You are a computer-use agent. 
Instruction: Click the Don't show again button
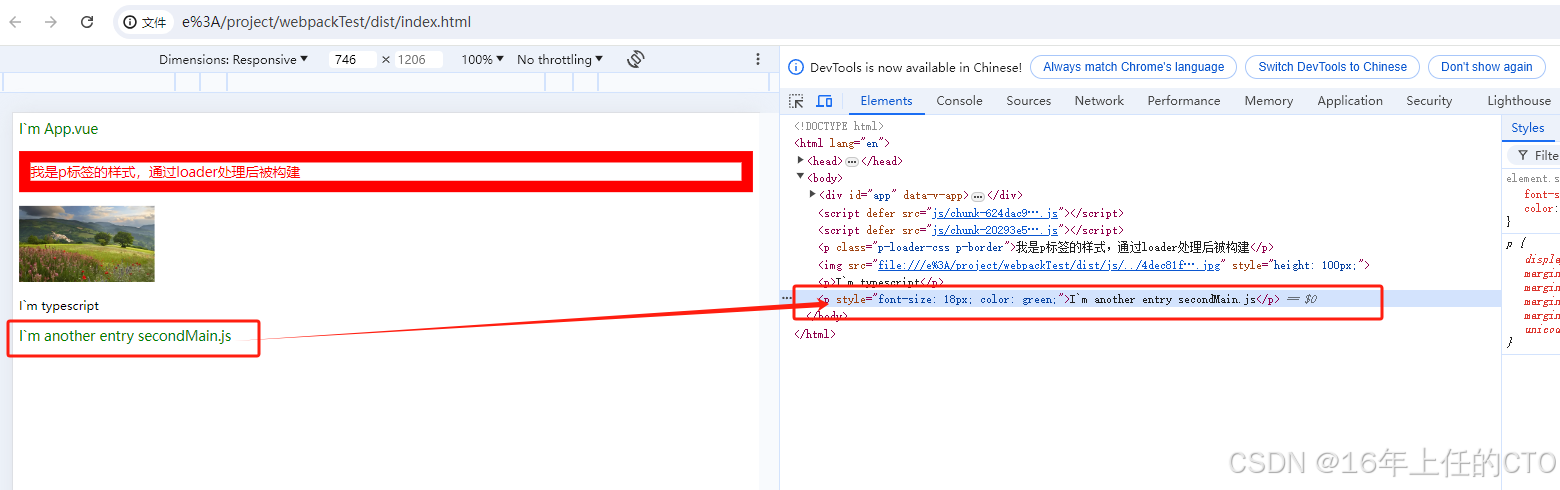tap(1486, 67)
